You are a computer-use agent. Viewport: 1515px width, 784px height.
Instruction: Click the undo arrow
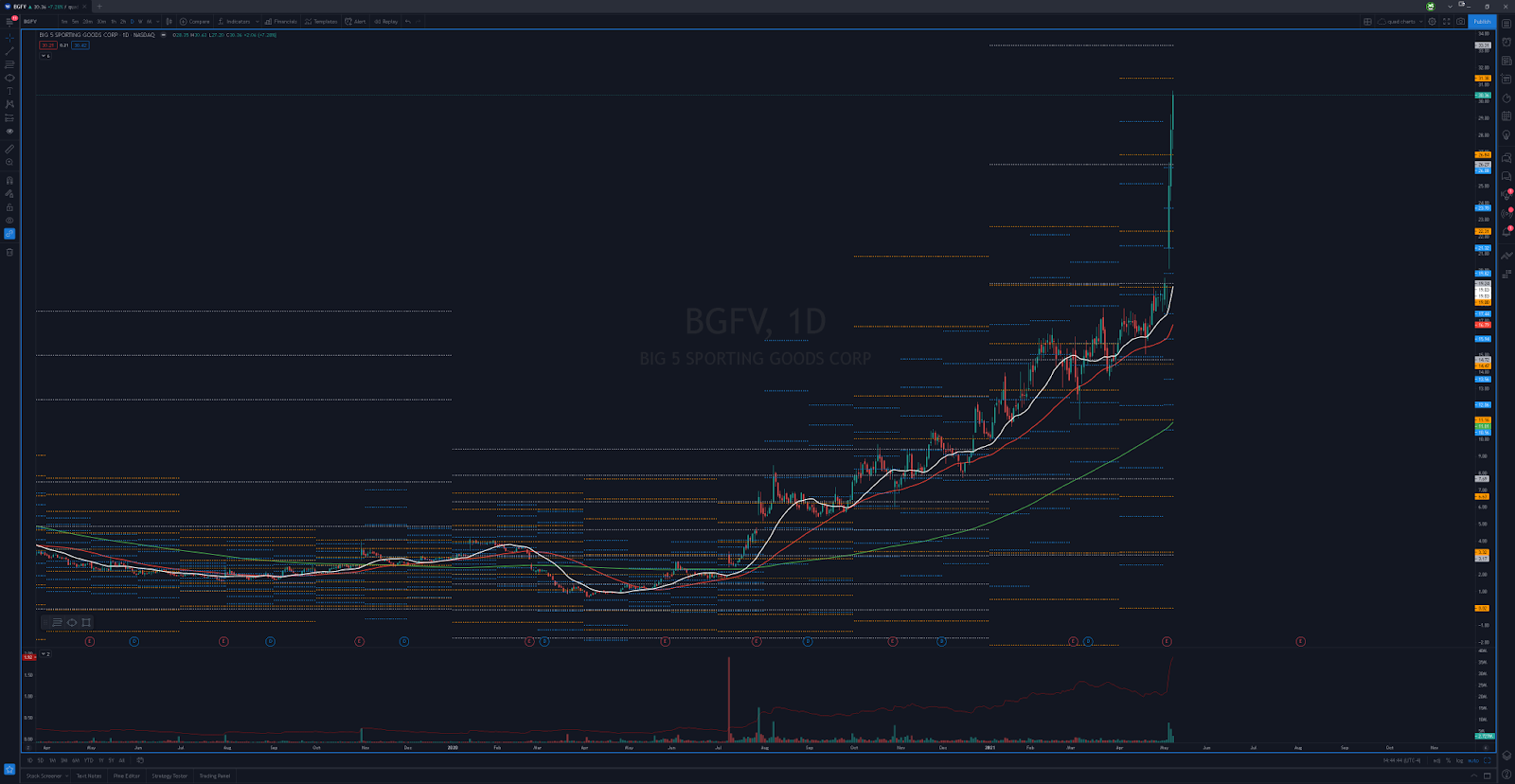pyautogui.click(x=408, y=21)
